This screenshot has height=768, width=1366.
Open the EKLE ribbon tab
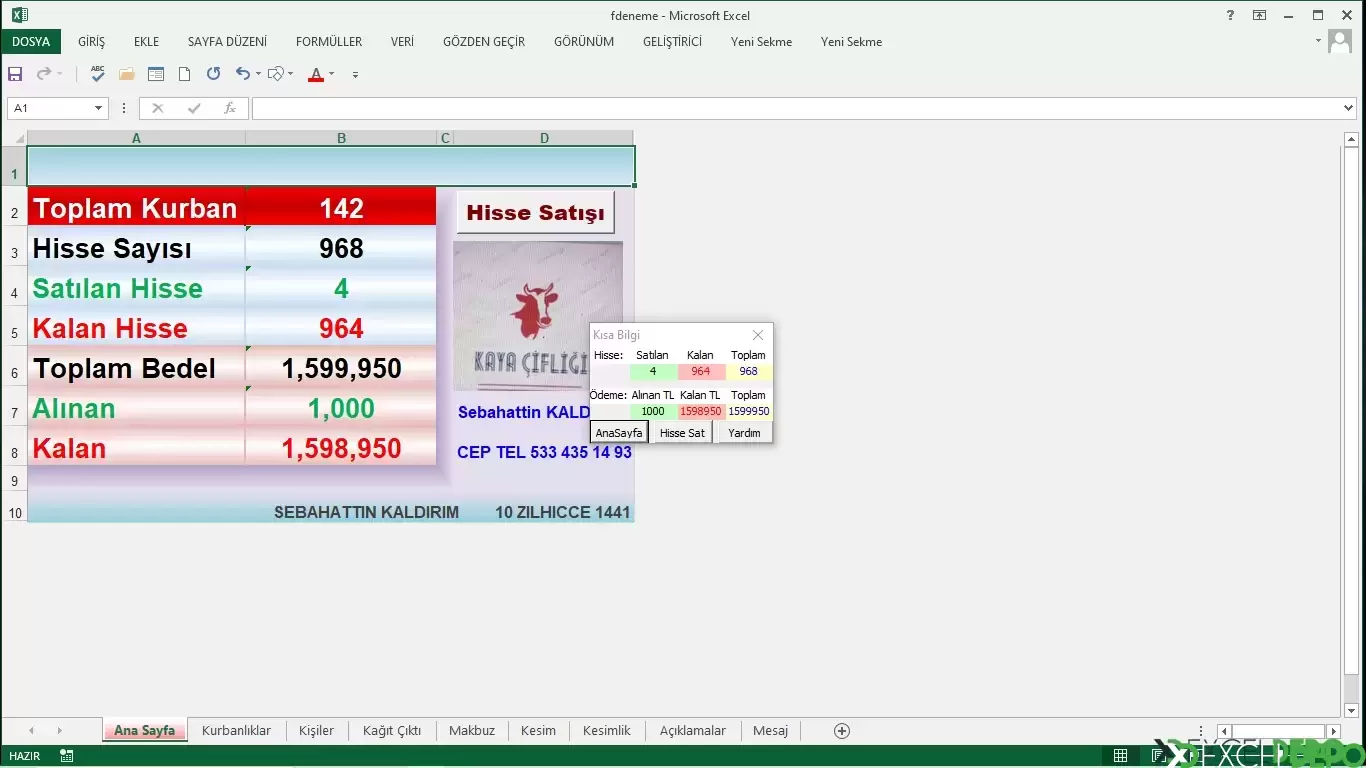click(x=146, y=42)
